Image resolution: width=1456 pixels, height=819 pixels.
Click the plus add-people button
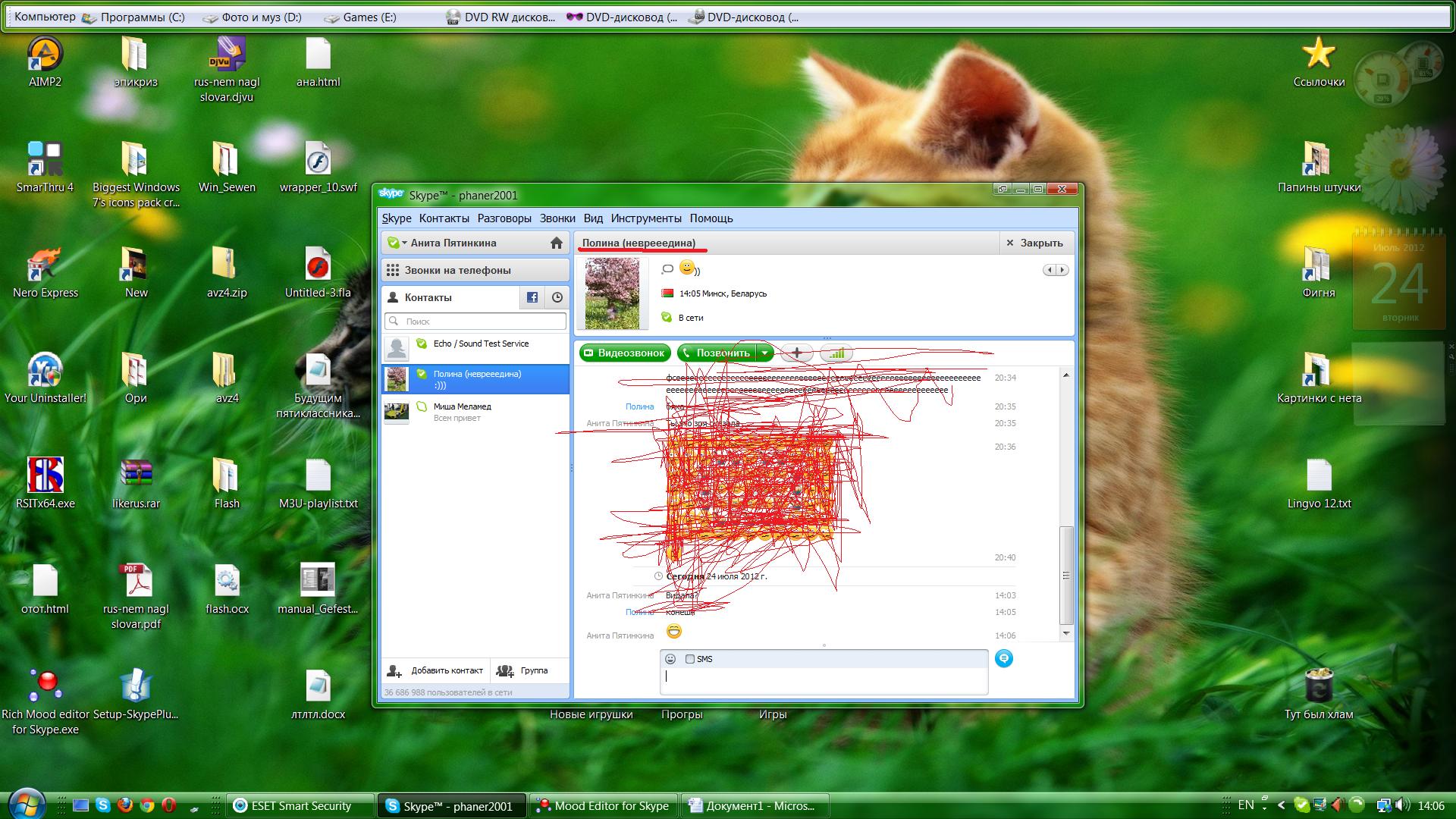797,353
